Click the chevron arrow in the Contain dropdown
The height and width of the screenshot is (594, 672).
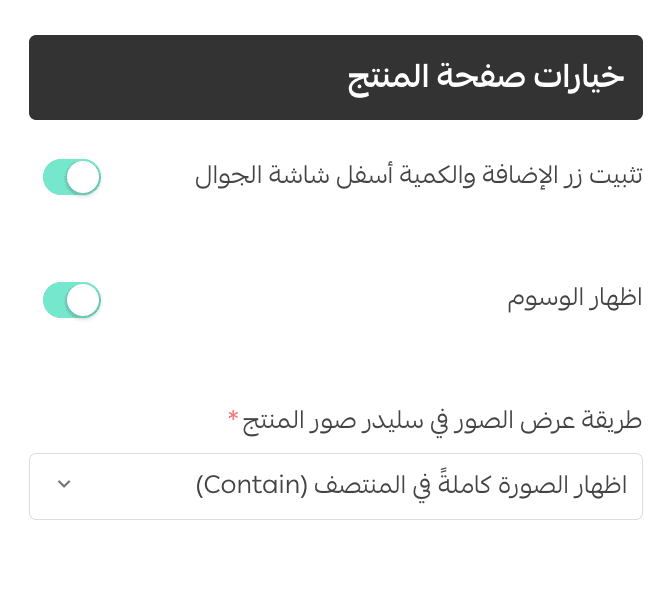(64, 485)
